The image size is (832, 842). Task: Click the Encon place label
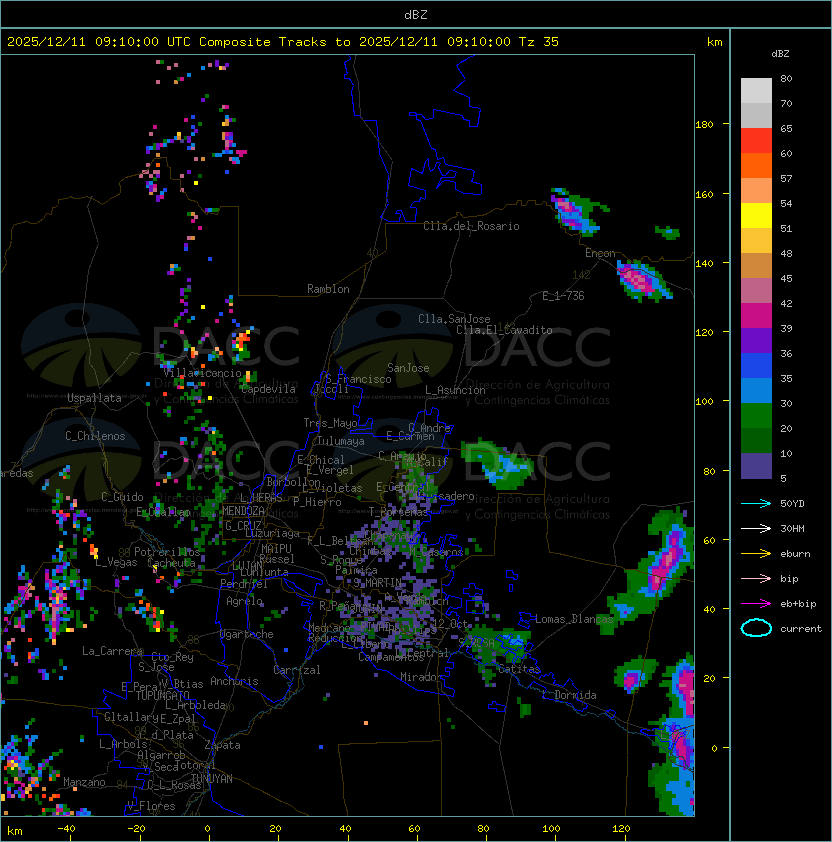600,253
